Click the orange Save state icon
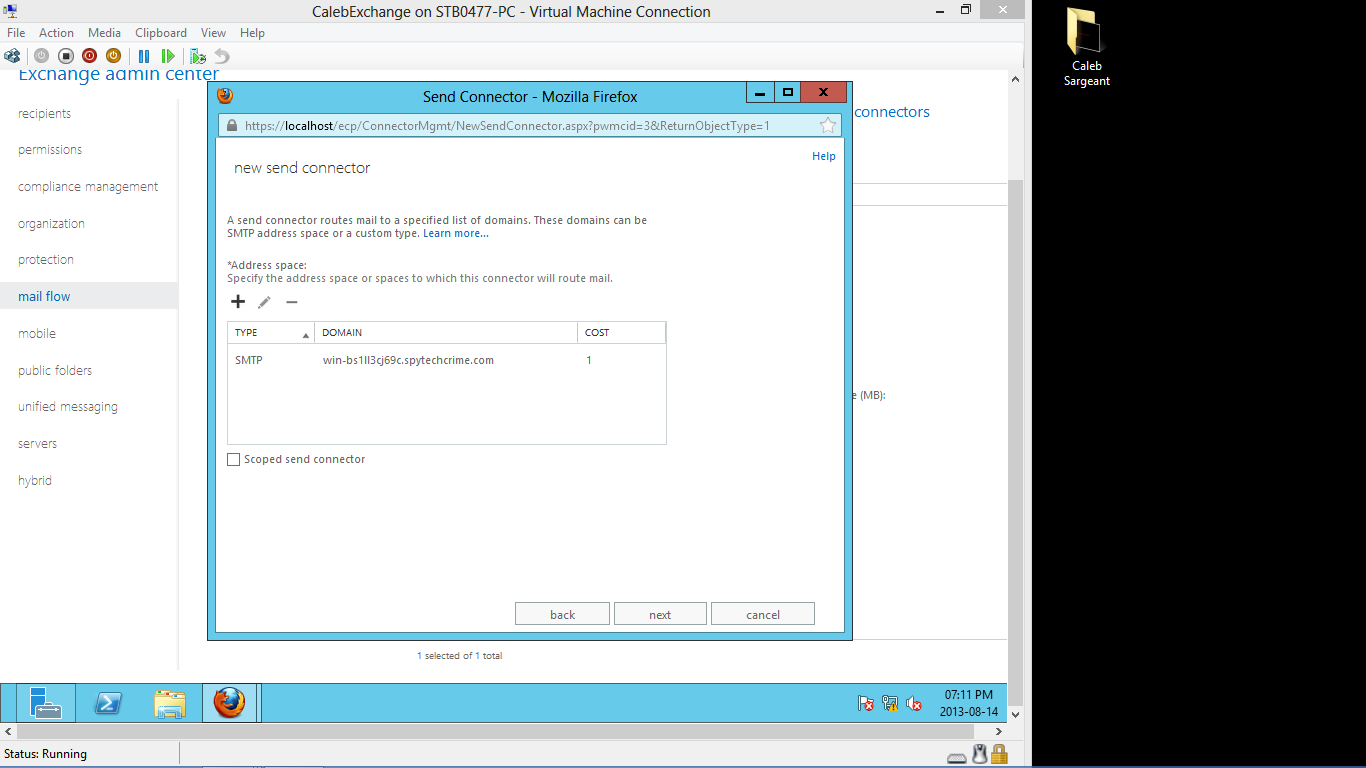 tap(113, 56)
